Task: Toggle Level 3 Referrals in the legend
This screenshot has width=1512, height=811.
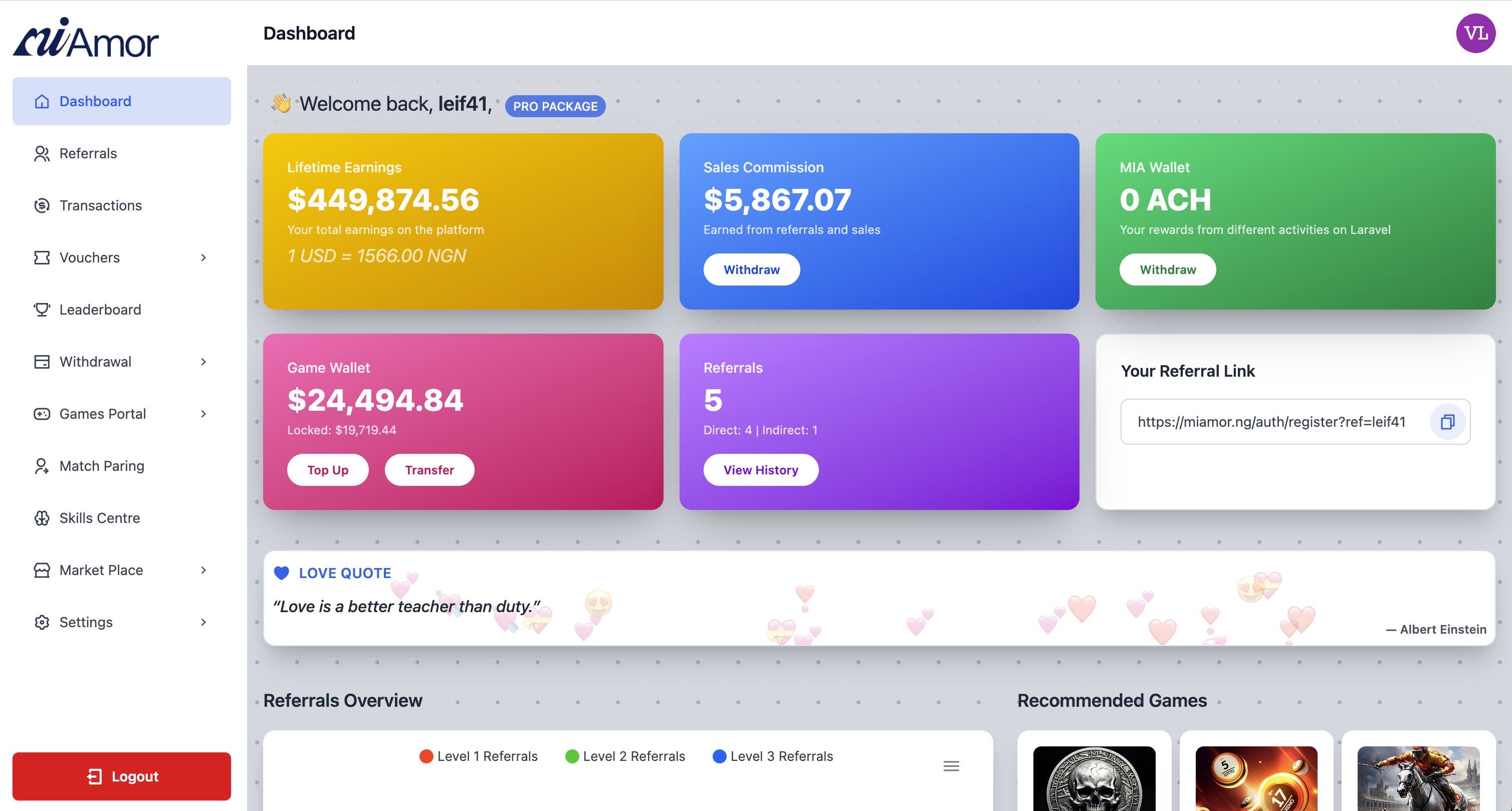Action: (773, 756)
